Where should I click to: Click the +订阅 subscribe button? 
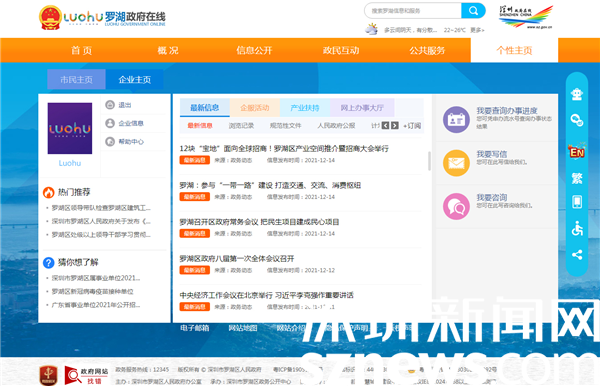(x=412, y=125)
